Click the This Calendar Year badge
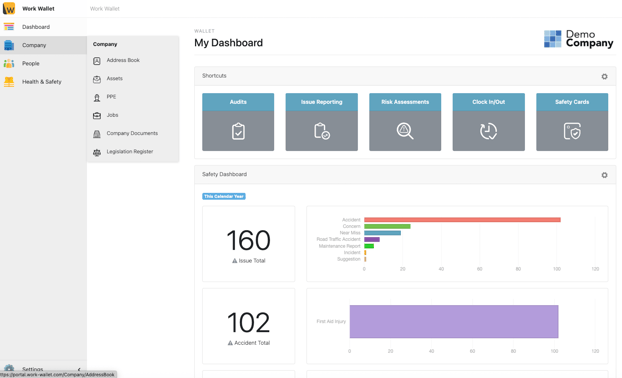 point(224,196)
